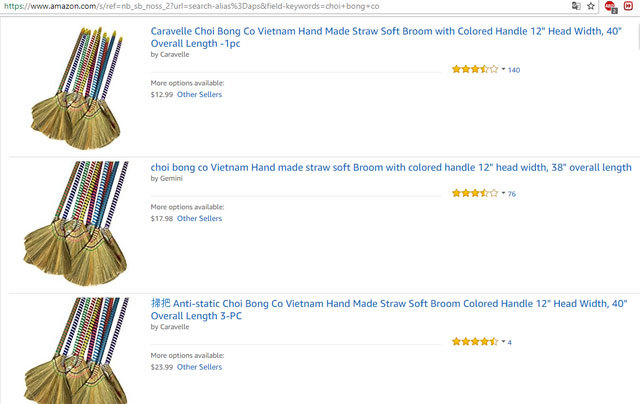The height and width of the screenshot is (404, 640).
Task: Click Other Sellers next to the $12.99 price
Action: point(199,95)
